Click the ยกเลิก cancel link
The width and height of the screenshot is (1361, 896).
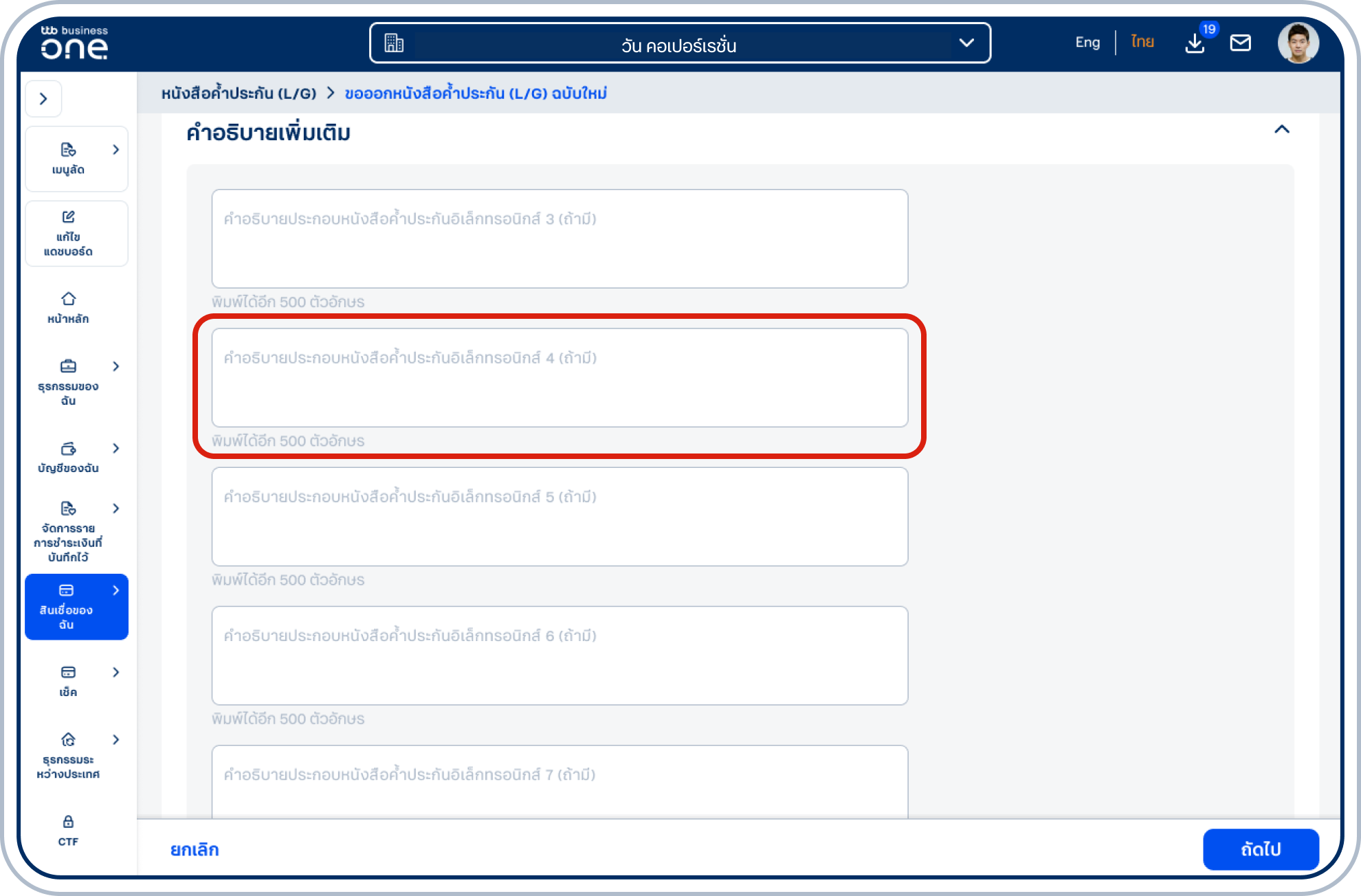pos(195,850)
